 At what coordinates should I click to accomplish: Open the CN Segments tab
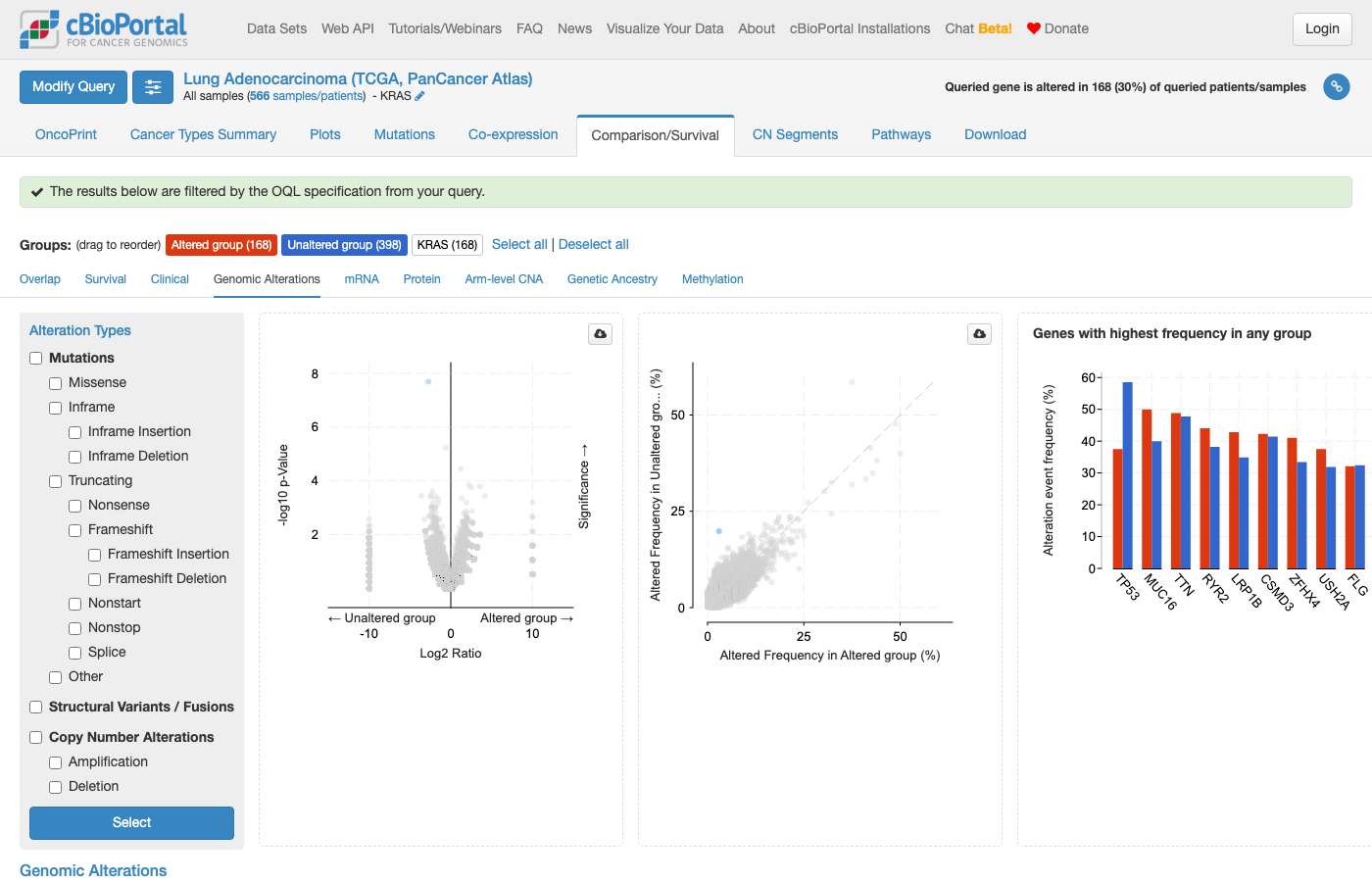[795, 134]
